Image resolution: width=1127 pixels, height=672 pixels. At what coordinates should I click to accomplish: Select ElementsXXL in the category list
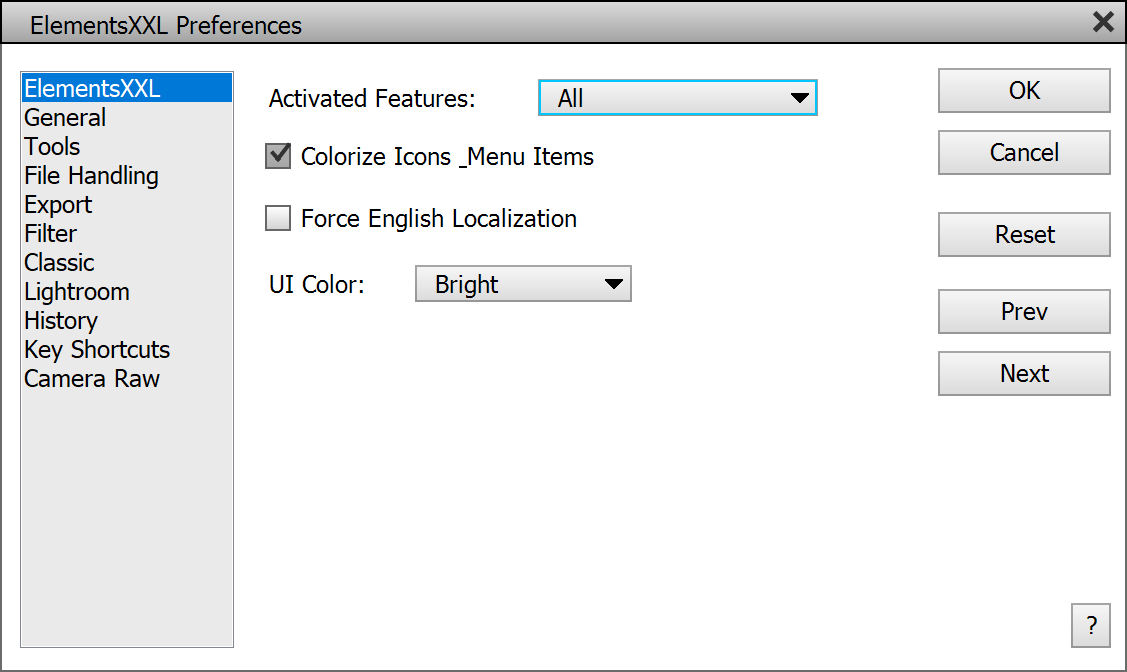click(92, 89)
